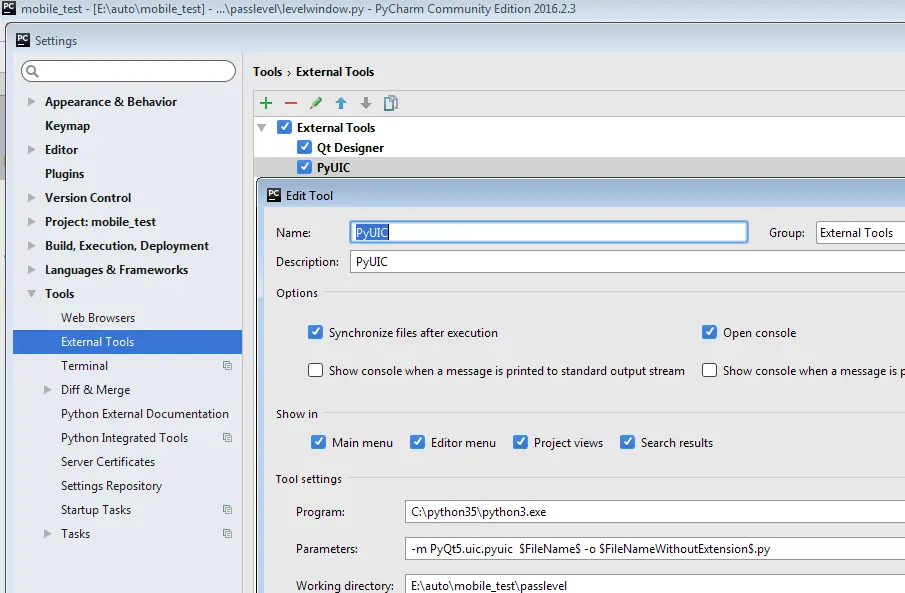Click the PyCharm icon in Edit Tool title
This screenshot has height=593, width=905.
[x=274, y=195]
